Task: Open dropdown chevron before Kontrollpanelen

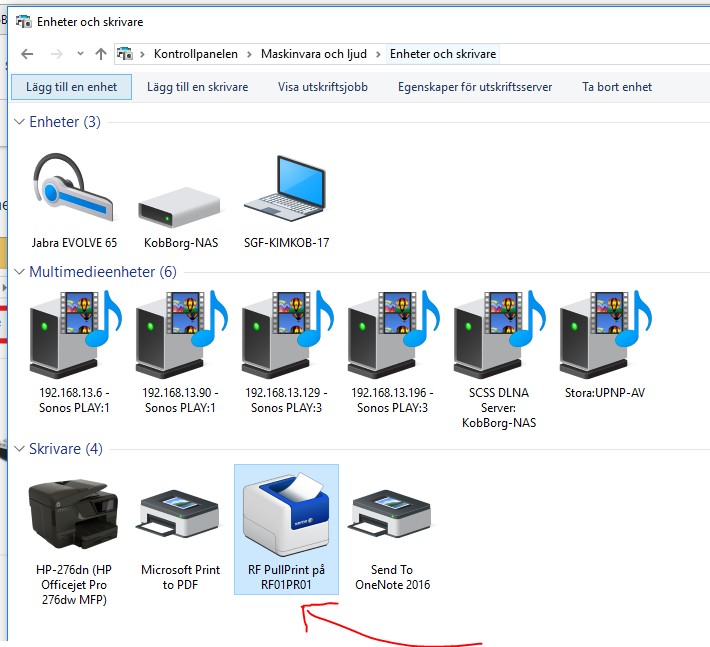Action: [143, 54]
